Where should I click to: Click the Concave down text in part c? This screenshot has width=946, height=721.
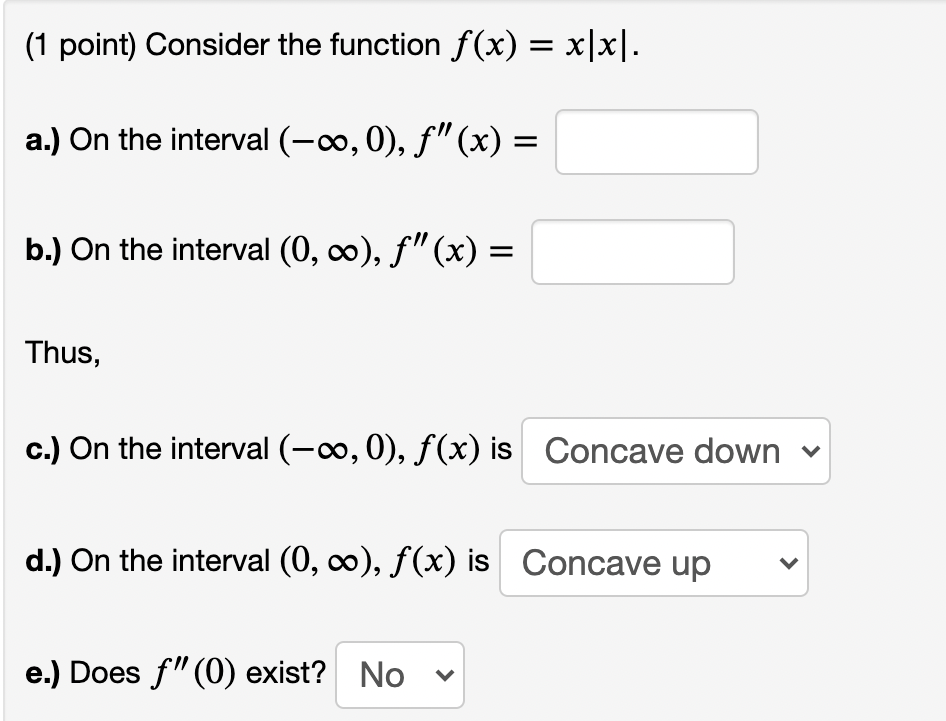662,451
